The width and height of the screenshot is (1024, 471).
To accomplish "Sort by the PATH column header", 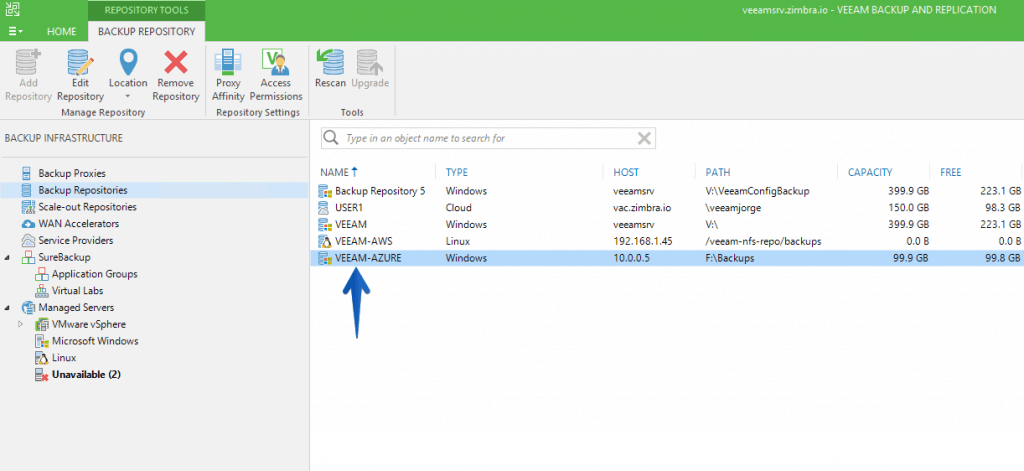I will (718, 172).
